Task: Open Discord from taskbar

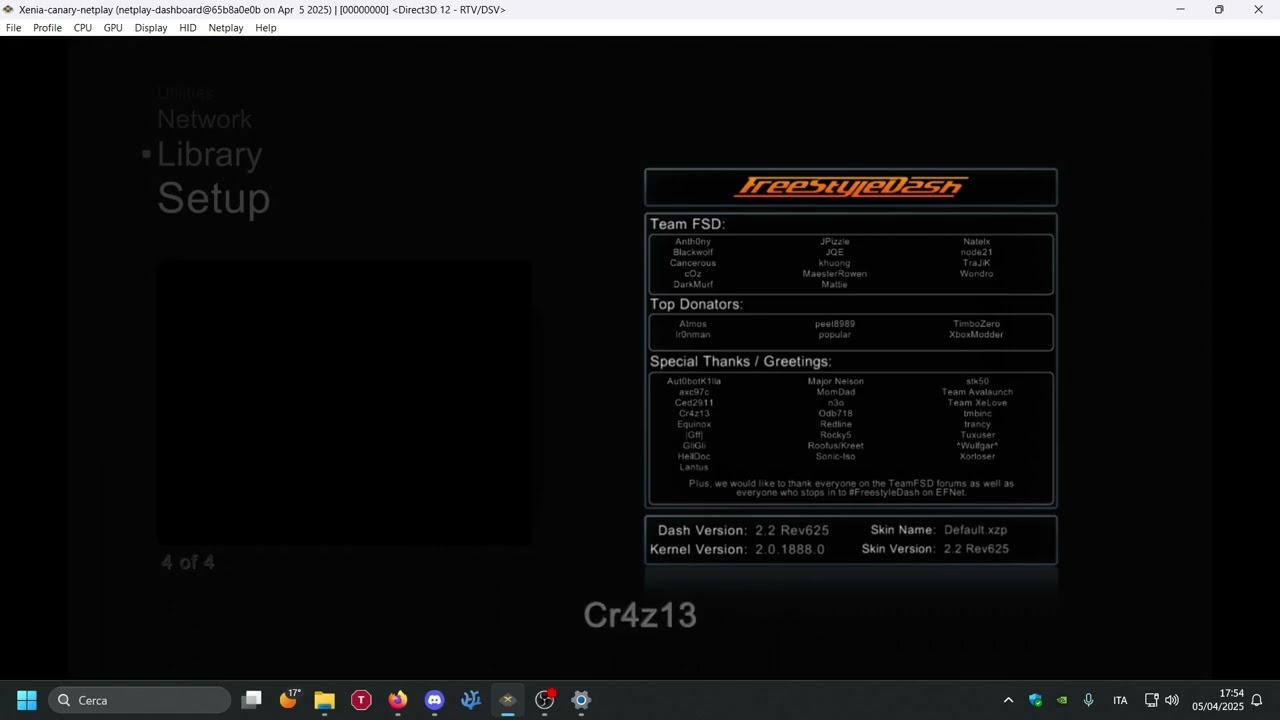Action: (x=434, y=700)
